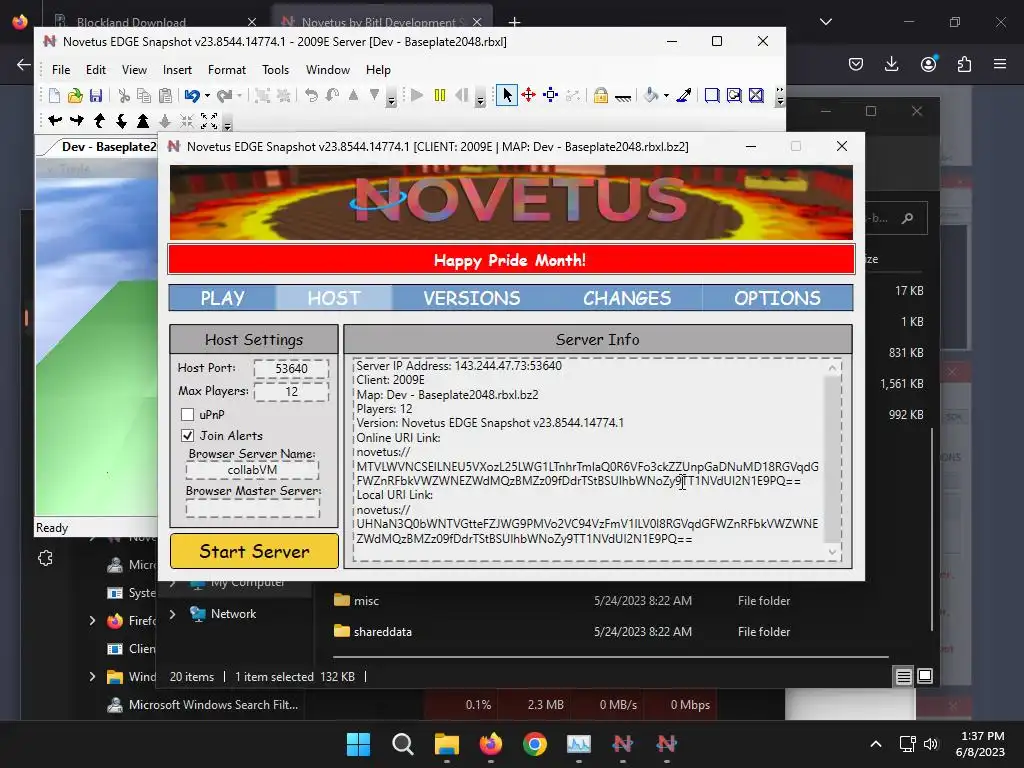Switch to the VERSIONS tab

(x=472, y=298)
